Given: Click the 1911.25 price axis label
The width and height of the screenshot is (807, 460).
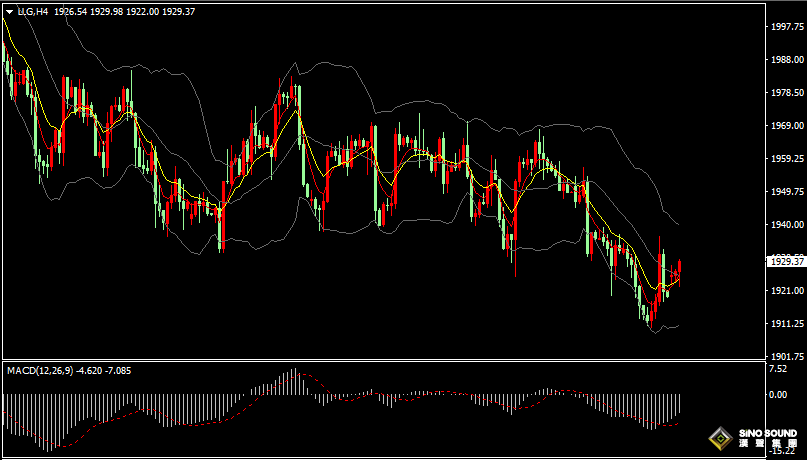Looking at the screenshot, I should click(786, 324).
